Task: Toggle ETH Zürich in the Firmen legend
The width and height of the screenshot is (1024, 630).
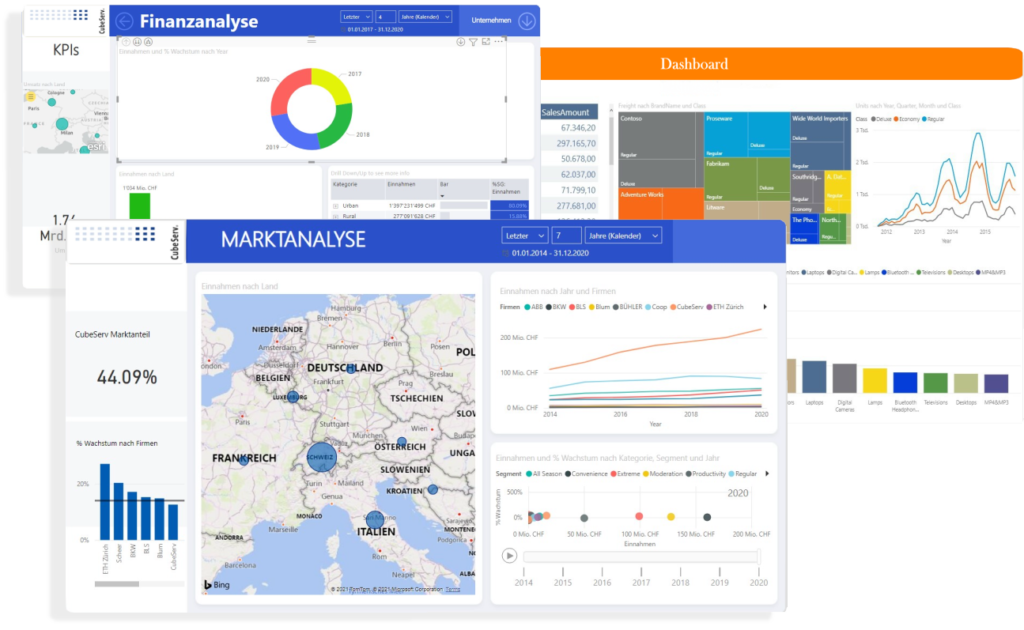Action: [x=724, y=307]
